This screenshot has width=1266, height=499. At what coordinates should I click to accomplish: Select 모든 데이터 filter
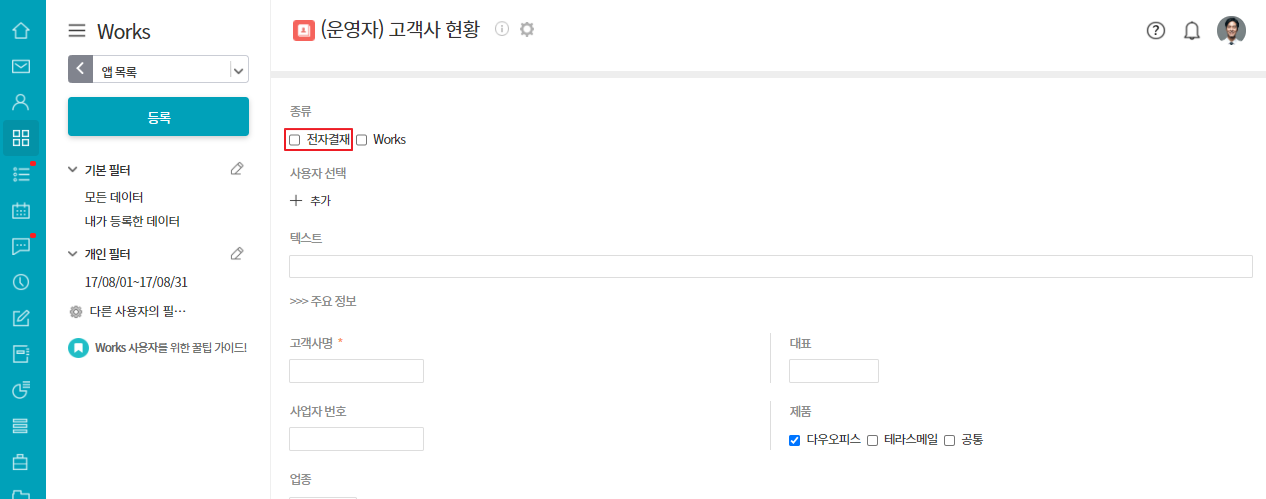[114, 197]
